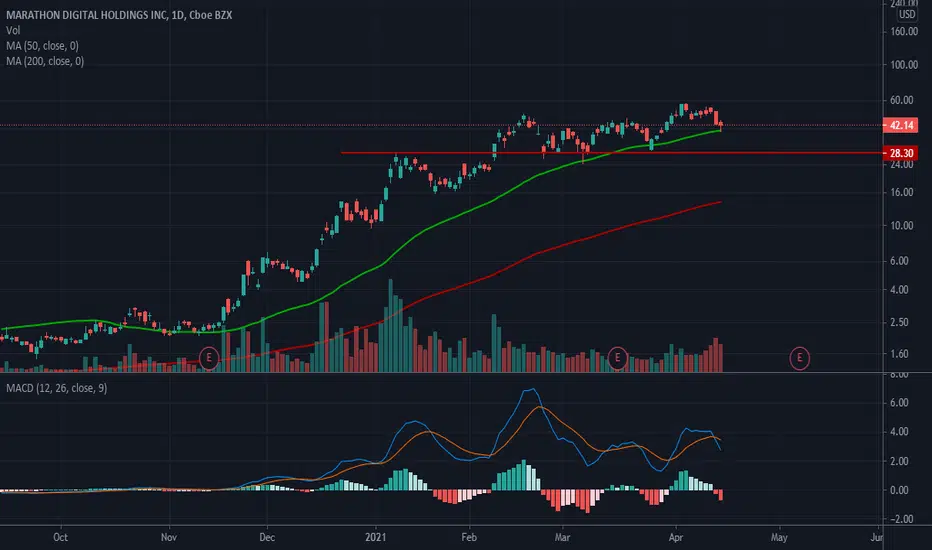The image size is (932, 550).
Task: Click the 10.00 price axis label
Action: coord(902,226)
